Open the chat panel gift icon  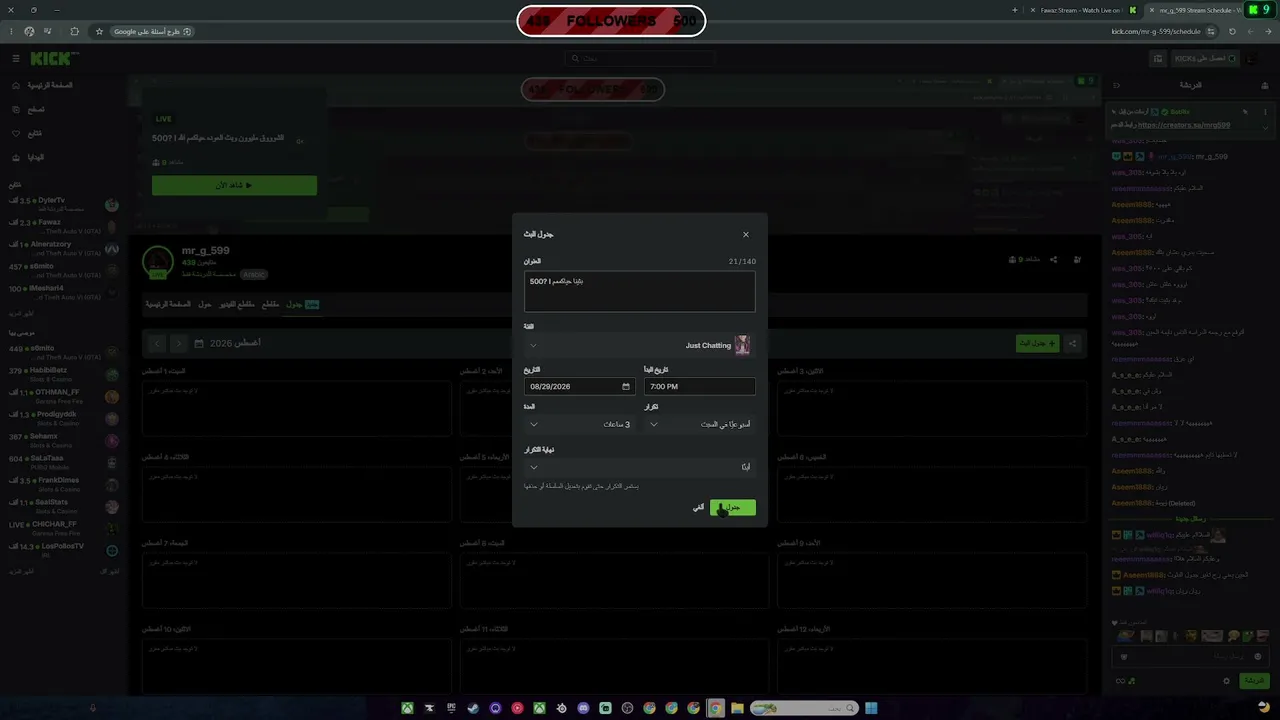click(x=1266, y=86)
